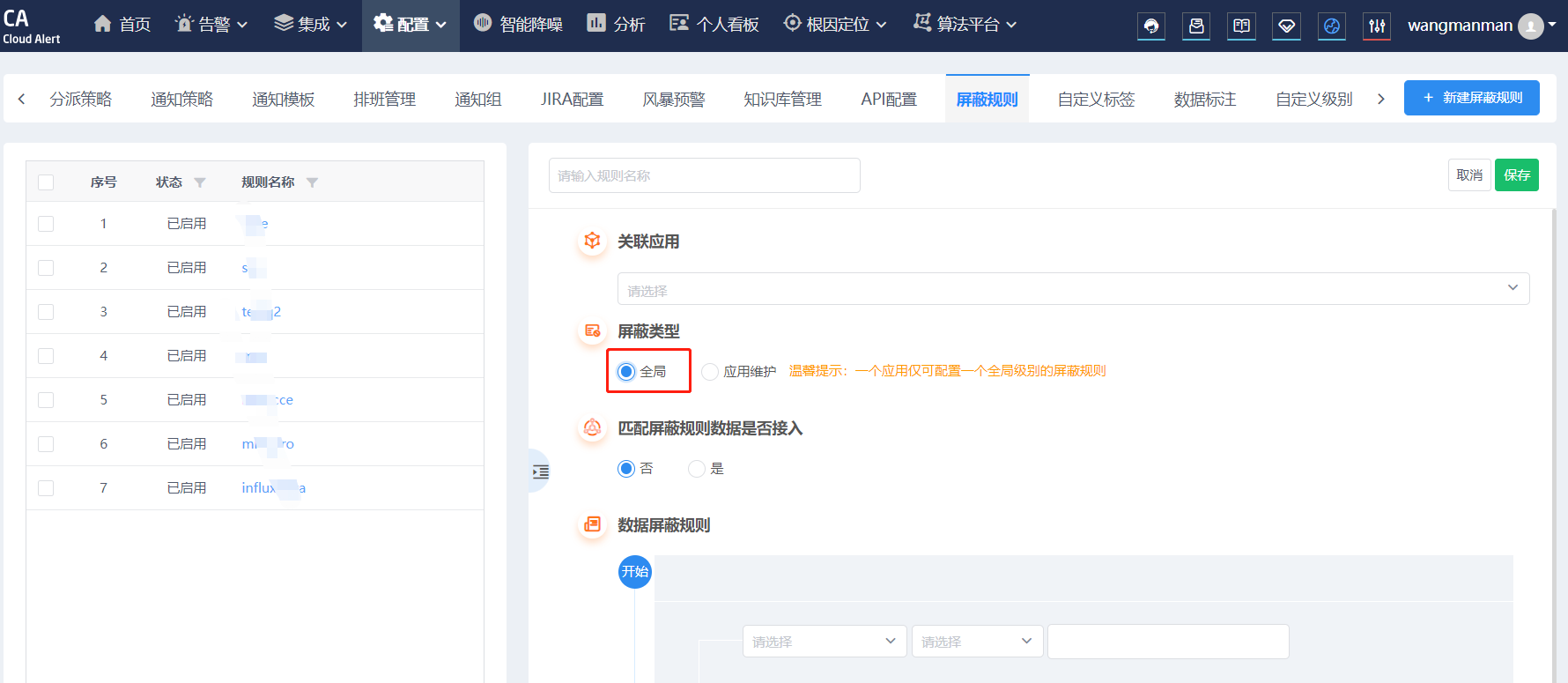This screenshot has height=683, width=1568.
Task: Select the 全局 radio button
Action: [x=626, y=371]
